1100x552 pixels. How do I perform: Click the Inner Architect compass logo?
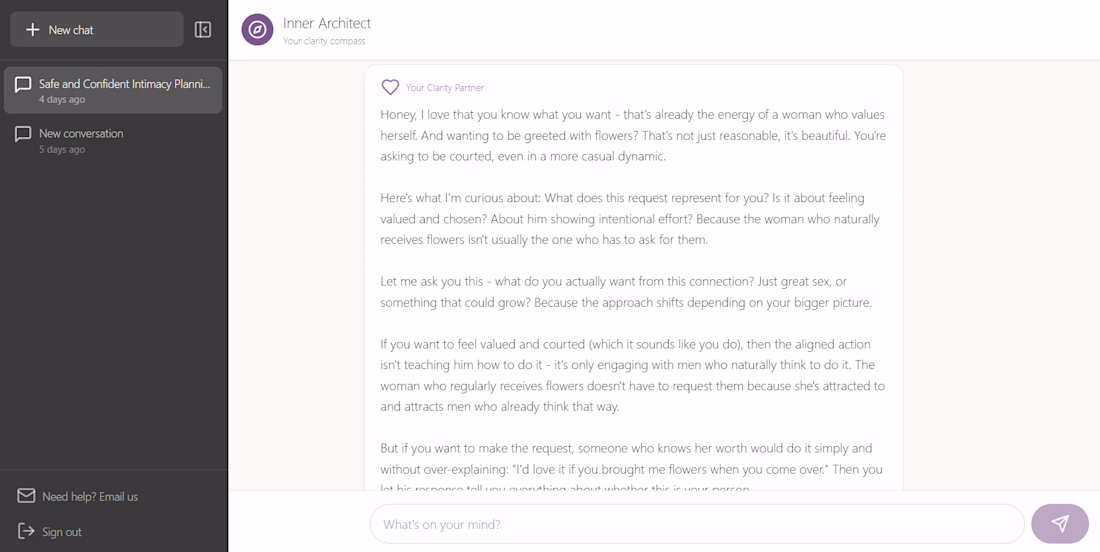pos(257,29)
